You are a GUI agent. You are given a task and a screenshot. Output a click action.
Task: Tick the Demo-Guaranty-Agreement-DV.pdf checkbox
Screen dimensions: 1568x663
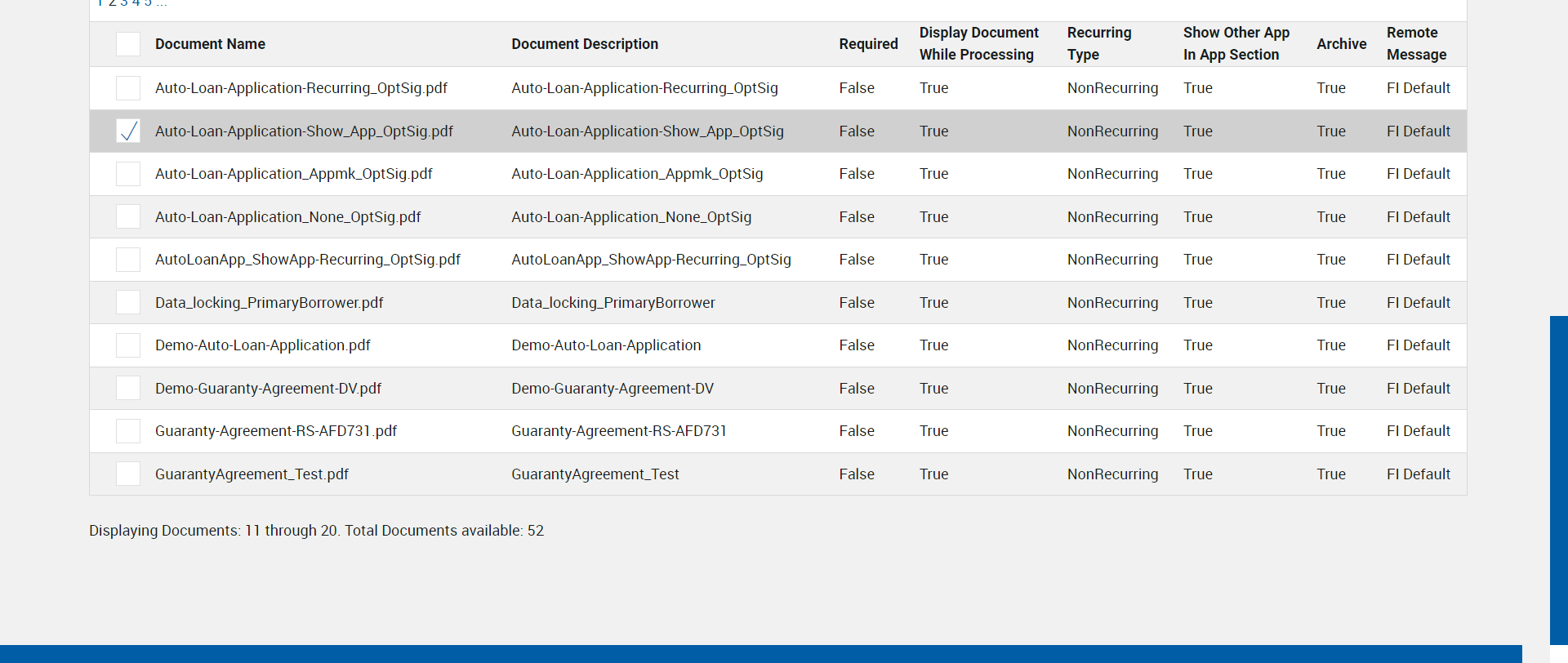point(128,388)
